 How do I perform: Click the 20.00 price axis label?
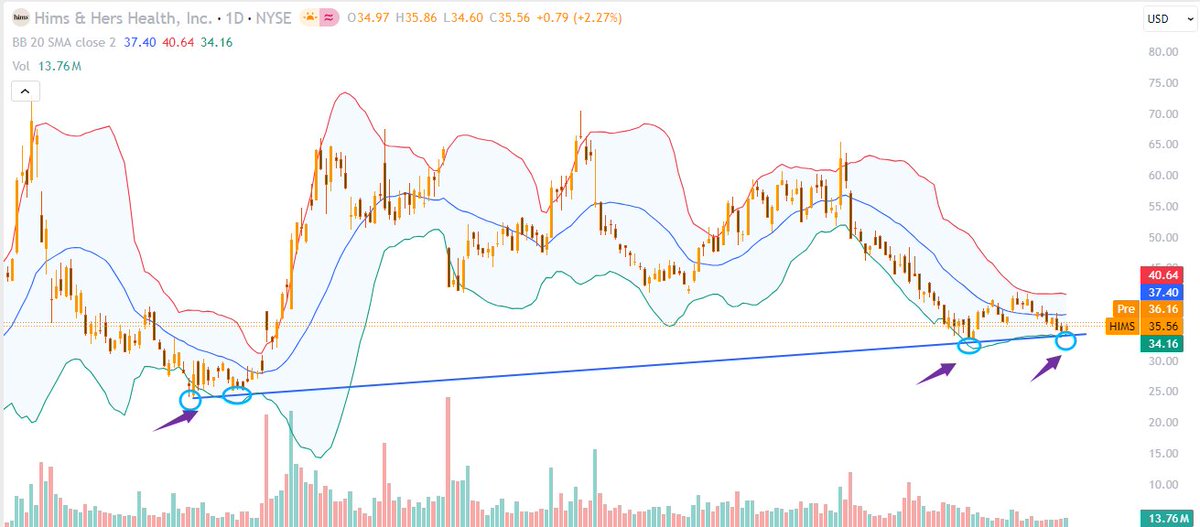pyautogui.click(x=1161, y=423)
